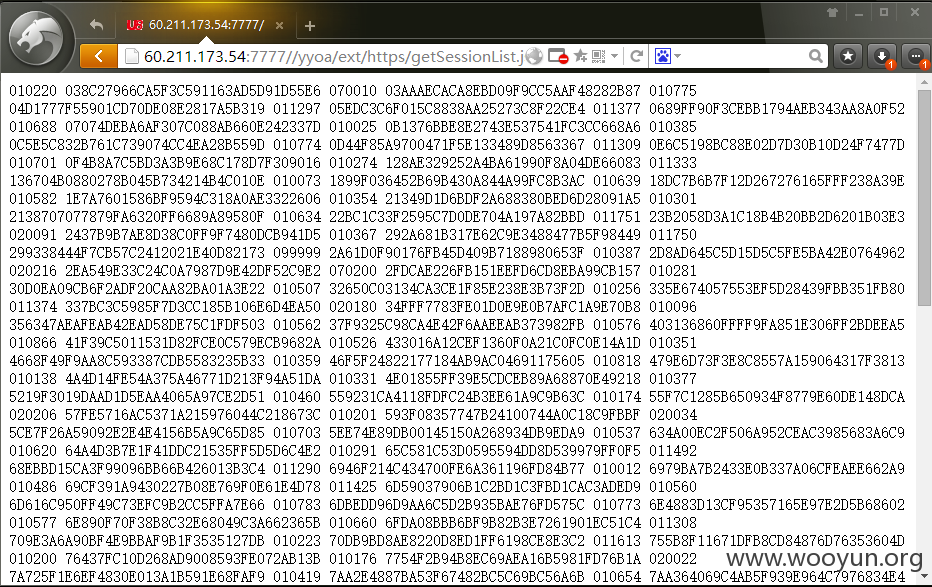Screen dimensions: 932x587
Task: Click user ID 070200 text
Action: 353,271
